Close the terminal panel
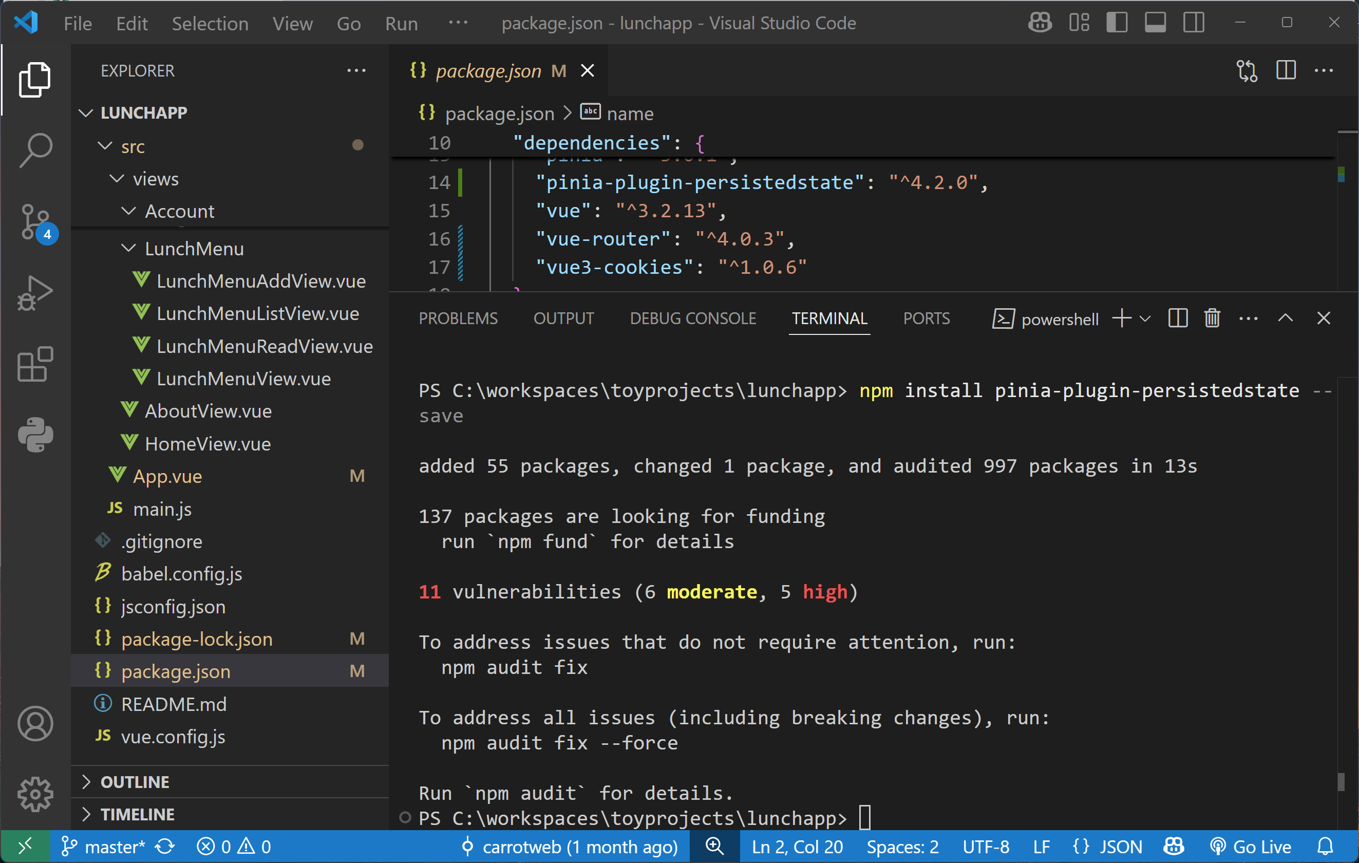This screenshot has width=1359, height=863. [1323, 319]
